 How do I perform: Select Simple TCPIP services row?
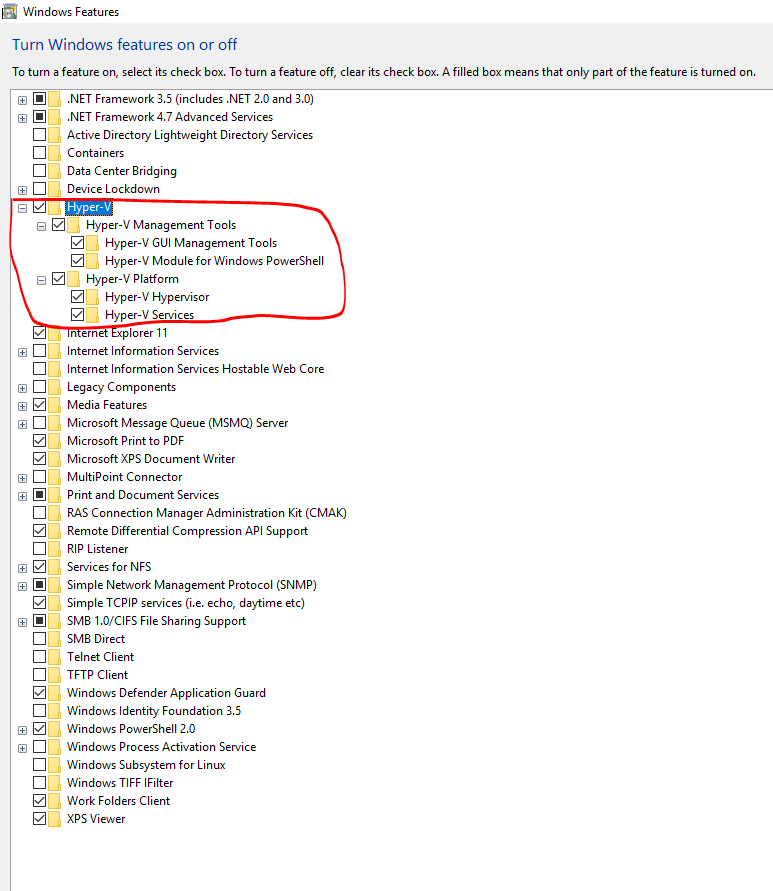tap(185, 603)
